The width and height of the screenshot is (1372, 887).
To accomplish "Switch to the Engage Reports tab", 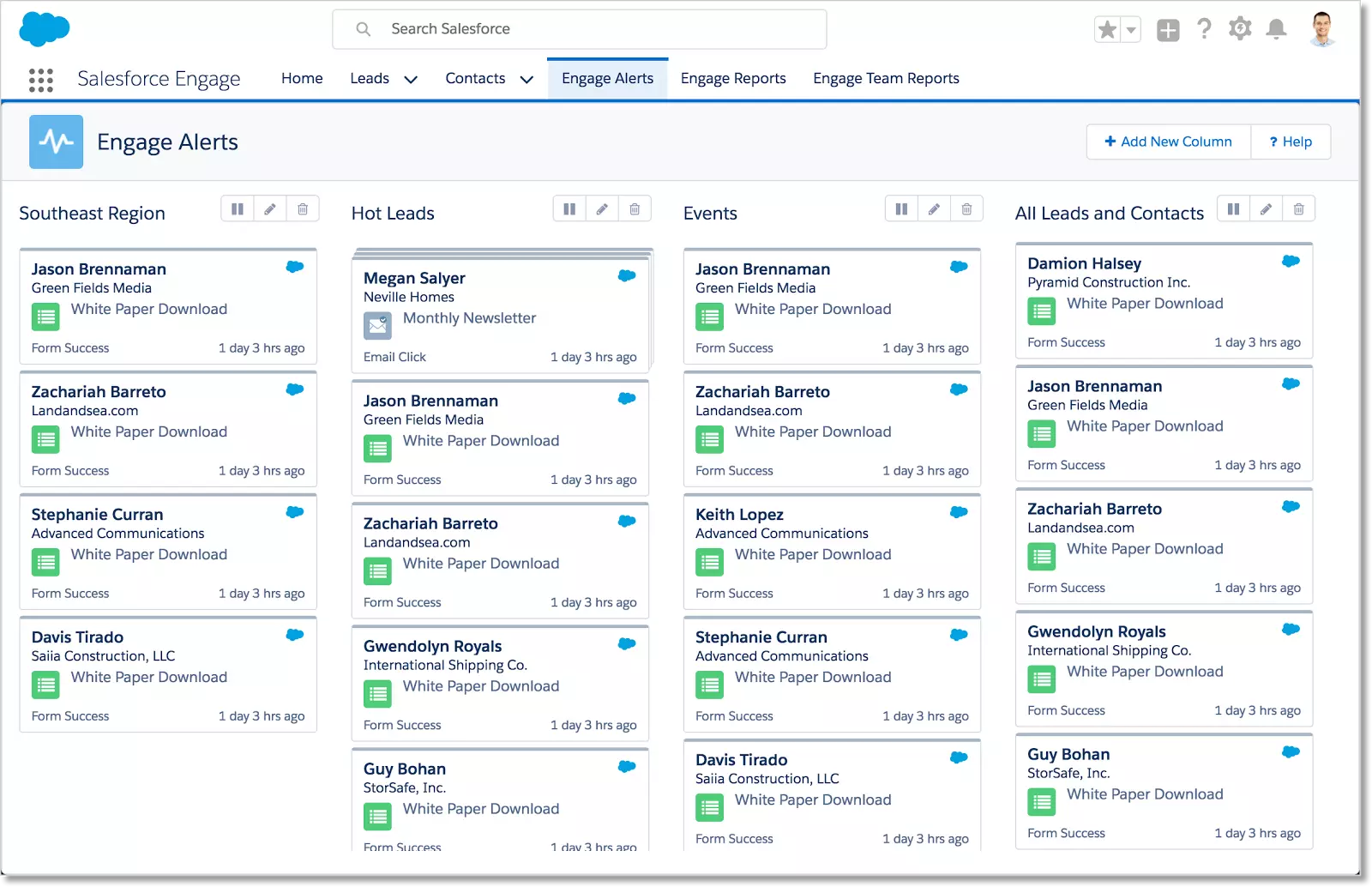I will (x=733, y=78).
